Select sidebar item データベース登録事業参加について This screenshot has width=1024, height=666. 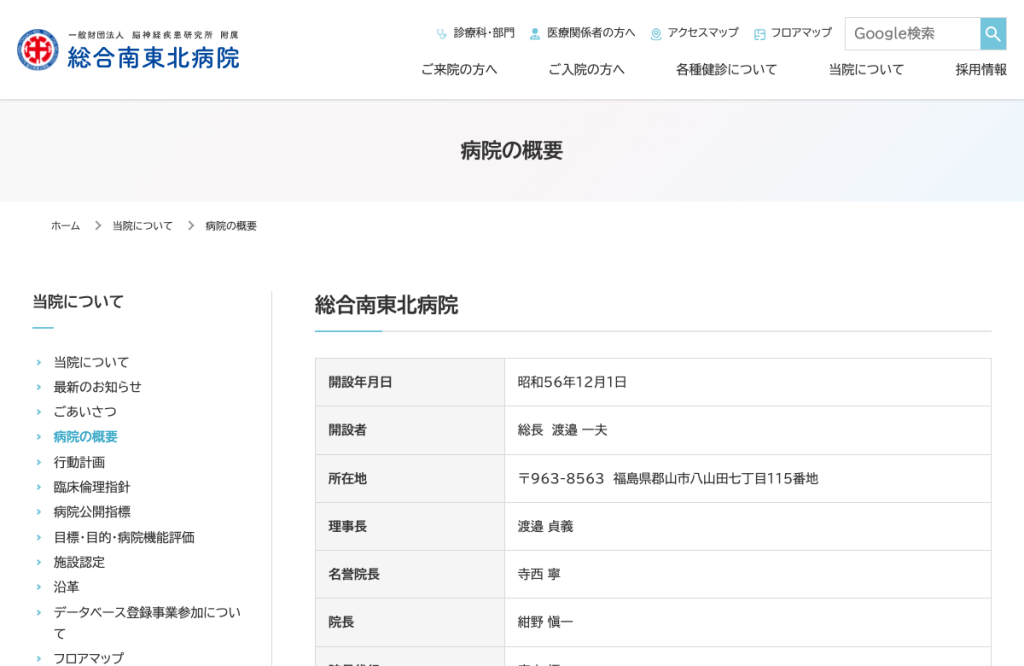pyautogui.click(x=147, y=623)
